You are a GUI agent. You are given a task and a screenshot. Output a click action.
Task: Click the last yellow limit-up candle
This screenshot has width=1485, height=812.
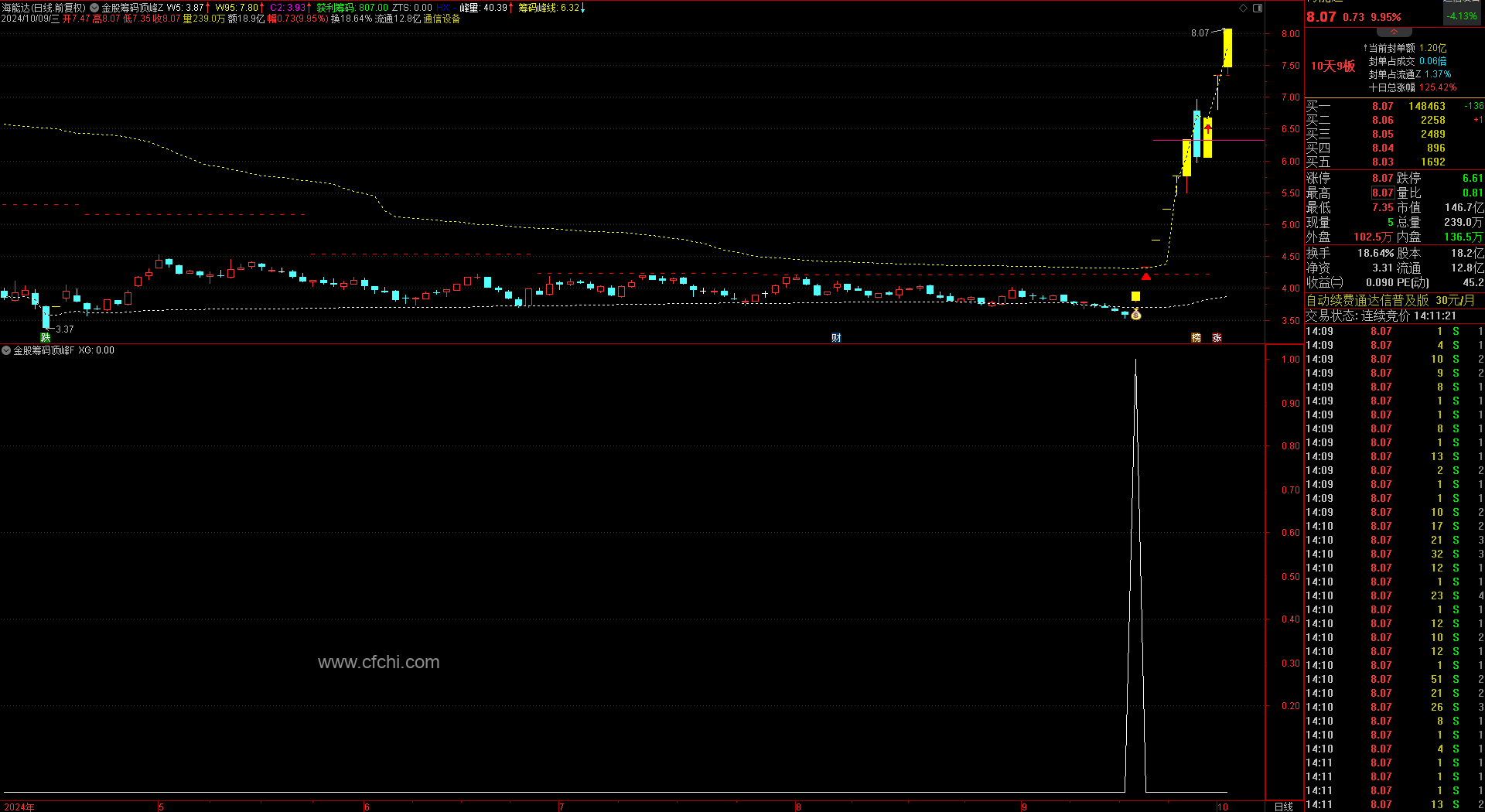click(x=1227, y=48)
